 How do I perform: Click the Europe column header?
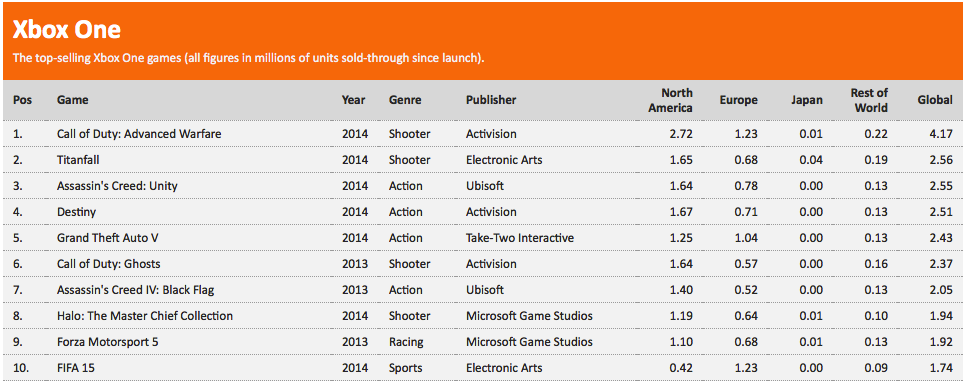[738, 100]
